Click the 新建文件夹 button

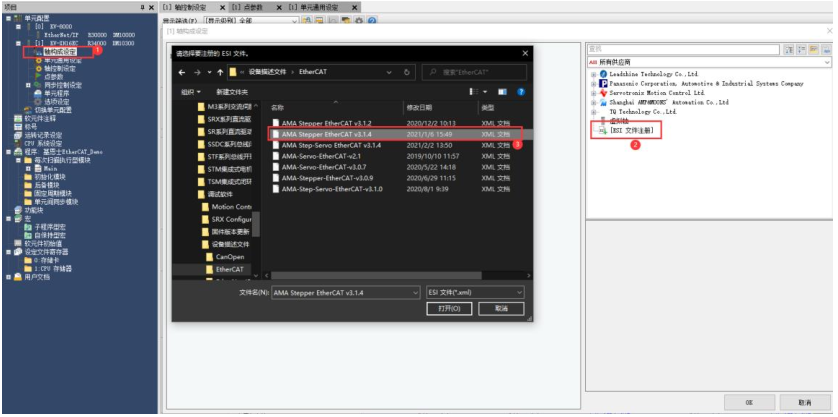(230, 91)
